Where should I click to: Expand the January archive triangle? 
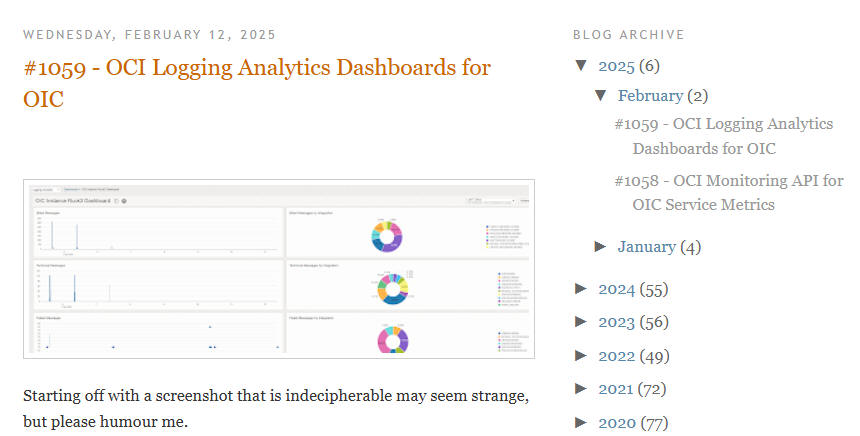(600, 246)
